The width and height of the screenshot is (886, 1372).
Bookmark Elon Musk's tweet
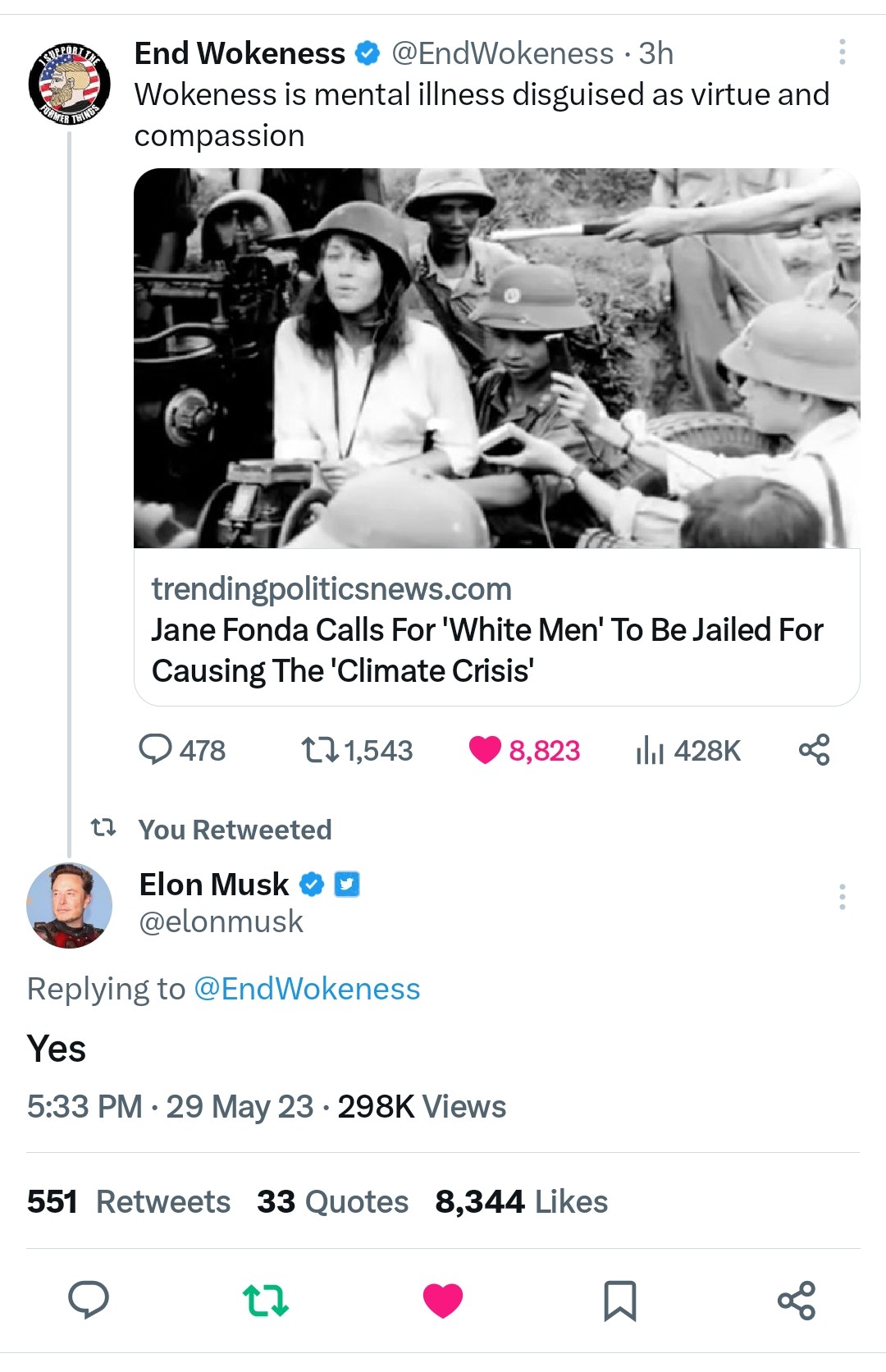click(x=620, y=1301)
